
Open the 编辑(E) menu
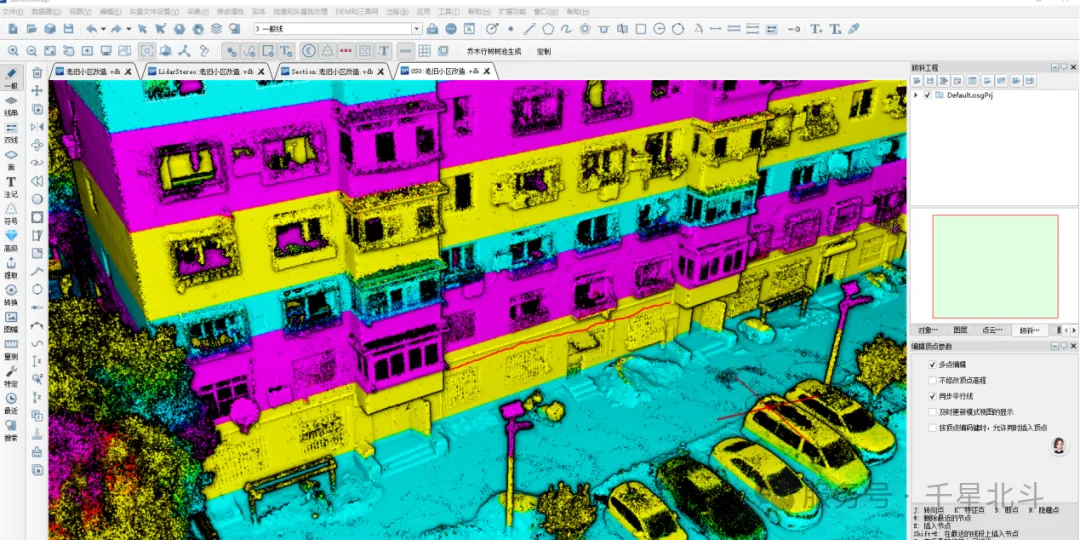pyautogui.click(x=110, y=12)
